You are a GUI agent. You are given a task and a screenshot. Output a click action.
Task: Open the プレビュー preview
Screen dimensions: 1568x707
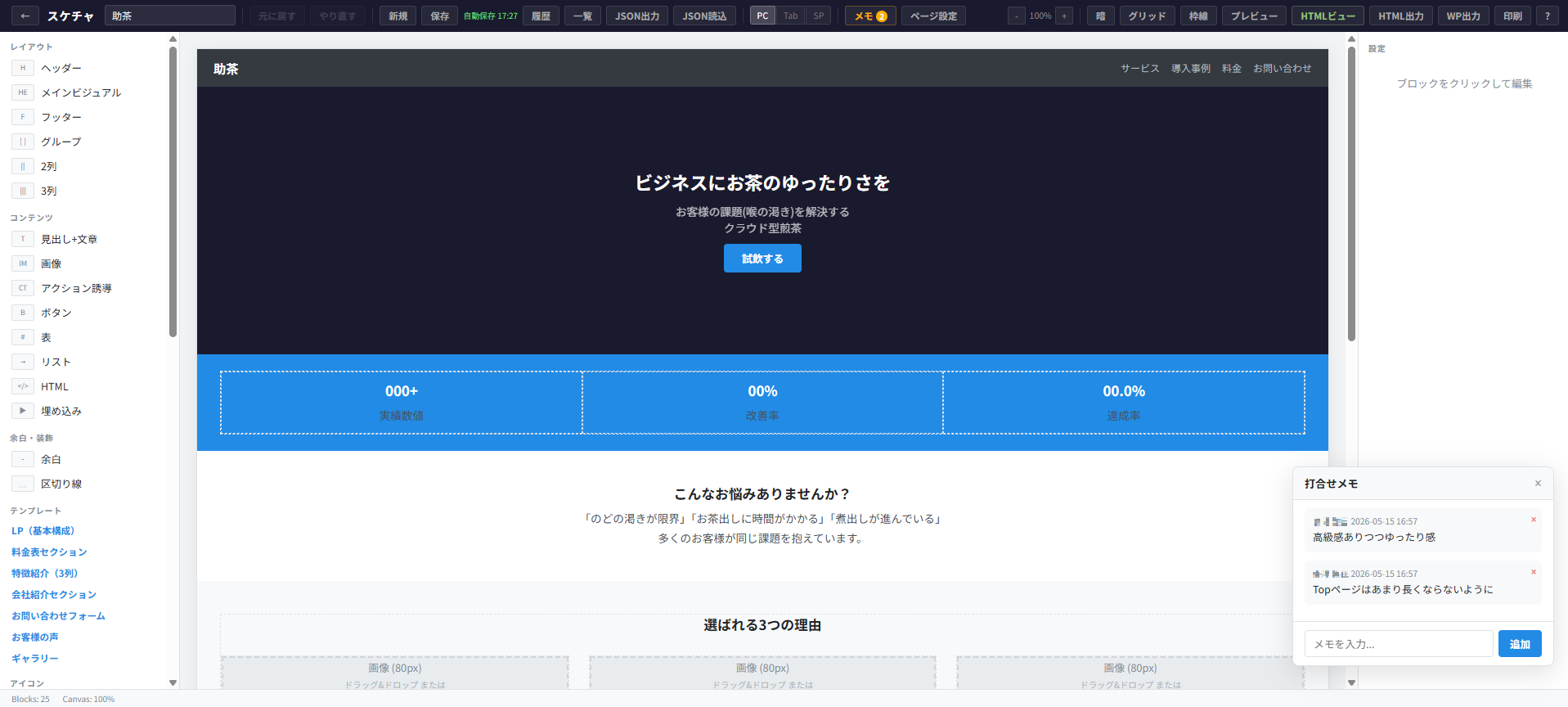pyautogui.click(x=1254, y=16)
